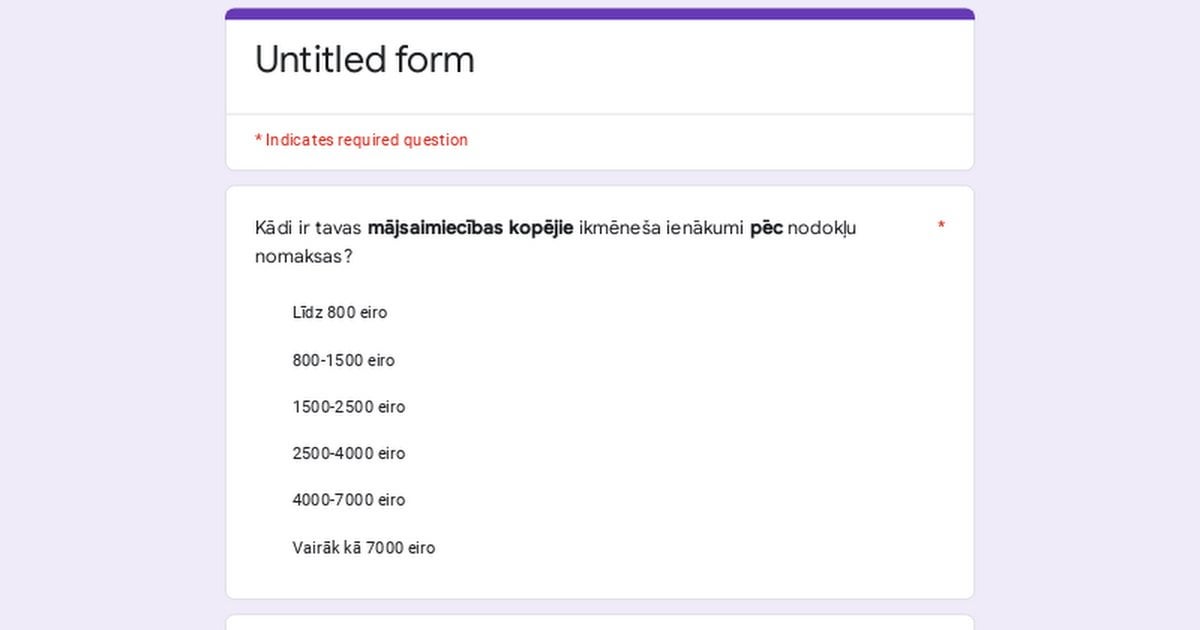Choose the "4000-7000 eiro" answer
Viewport: 1200px width, 630px height.
click(348, 500)
